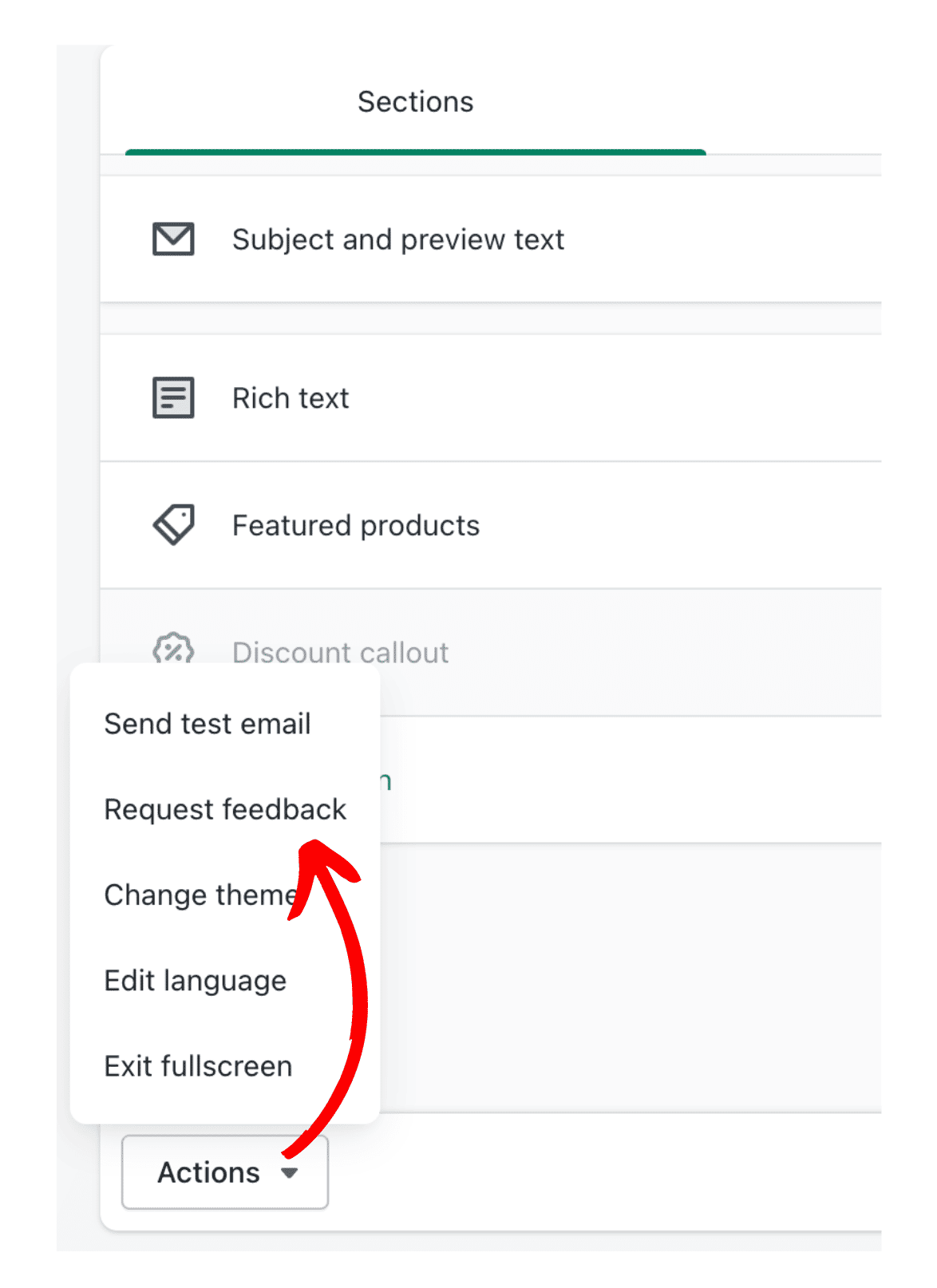Select the greyed Discount callout label
This screenshot has height=1288, width=937.
[x=340, y=653]
